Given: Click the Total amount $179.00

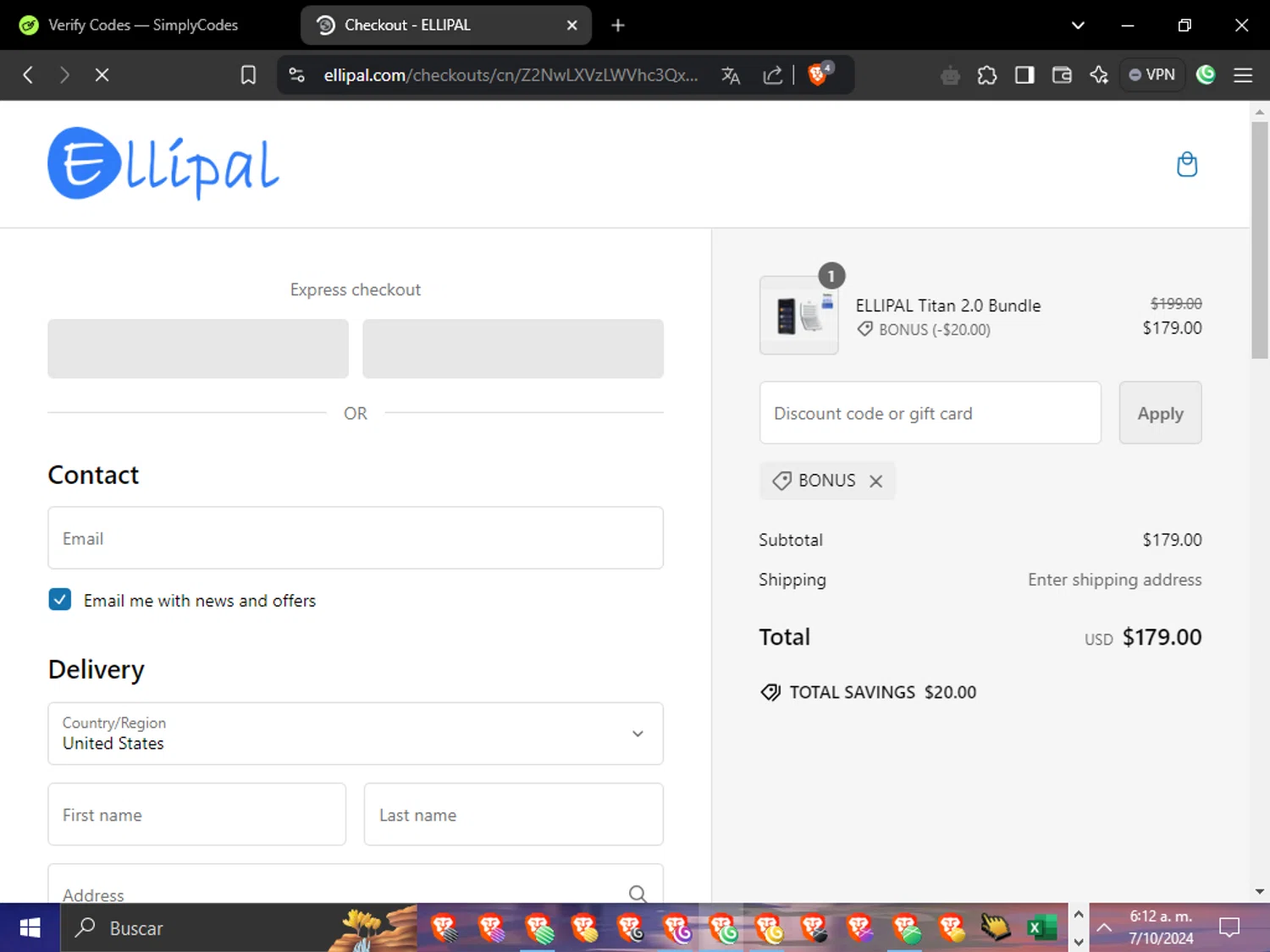Looking at the screenshot, I should point(1162,637).
